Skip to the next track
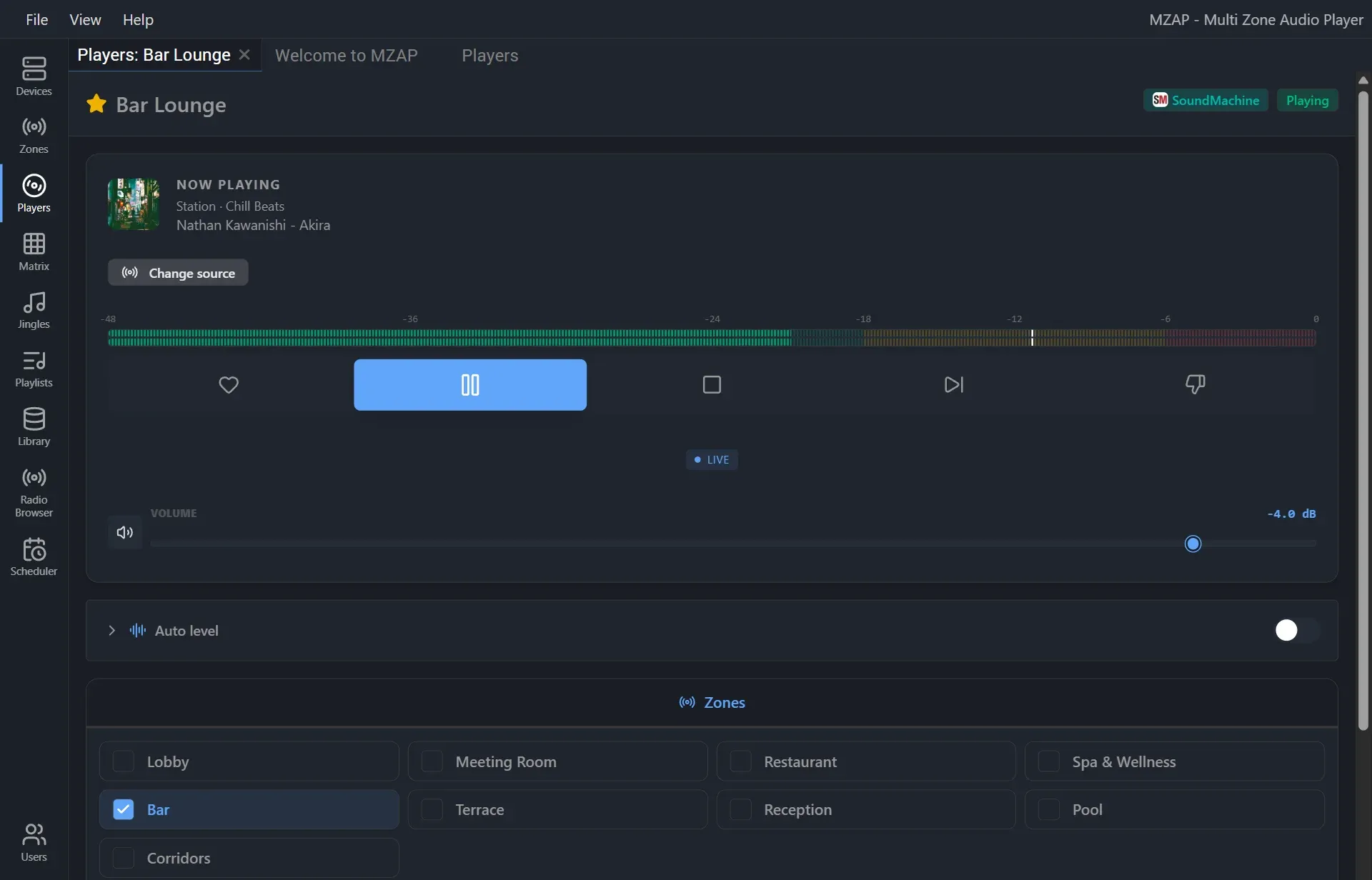This screenshot has height=880, width=1372. [x=953, y=385]
